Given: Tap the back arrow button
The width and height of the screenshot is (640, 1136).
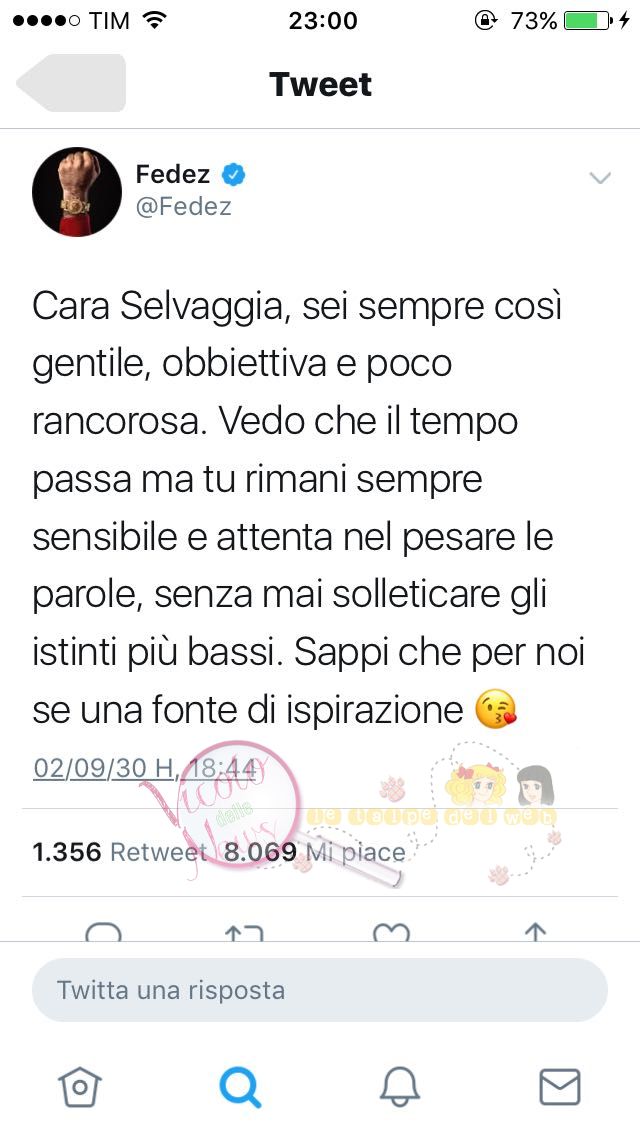Looking at the screenshot, I should pyautogui.click(x=71, y=83).
